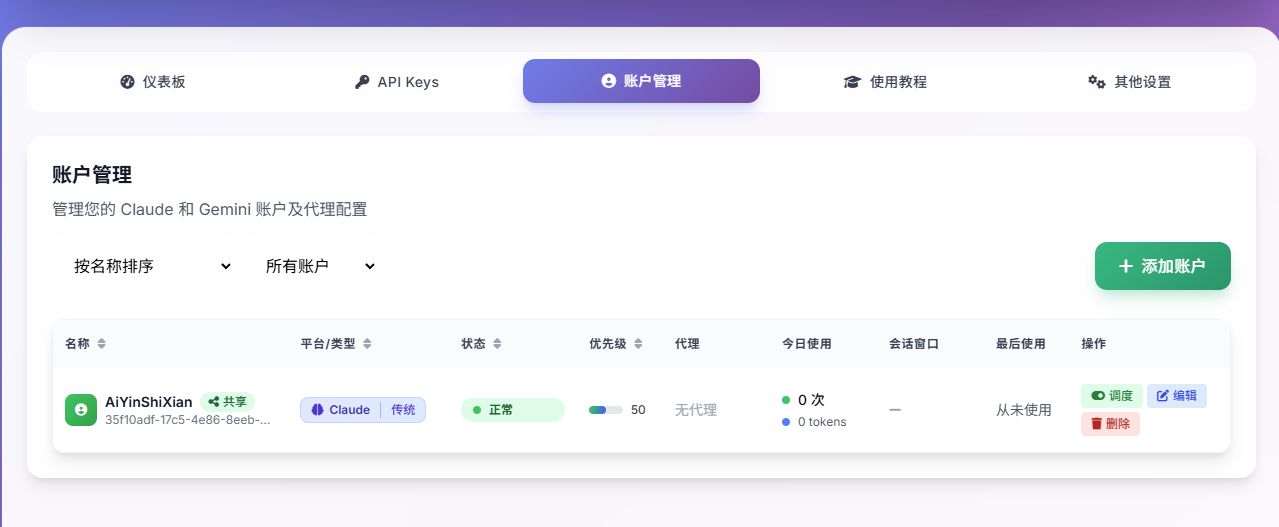Click the sort icon beside 优先级 header
Image resolution: width=1279 pixels, height=527 pixels.
[638, 344]
